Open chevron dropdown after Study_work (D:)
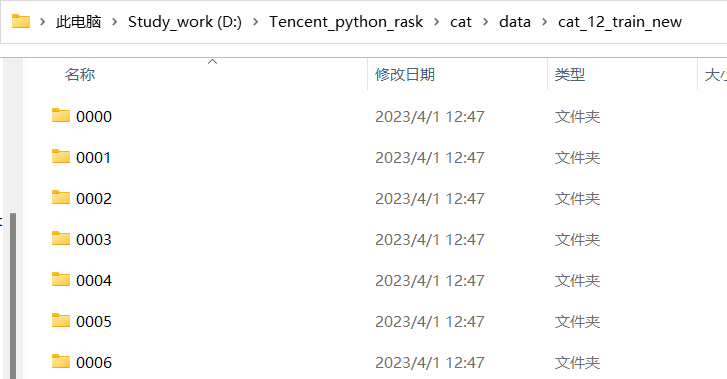The width and height of the screenshot is (727, 379). 255,22
